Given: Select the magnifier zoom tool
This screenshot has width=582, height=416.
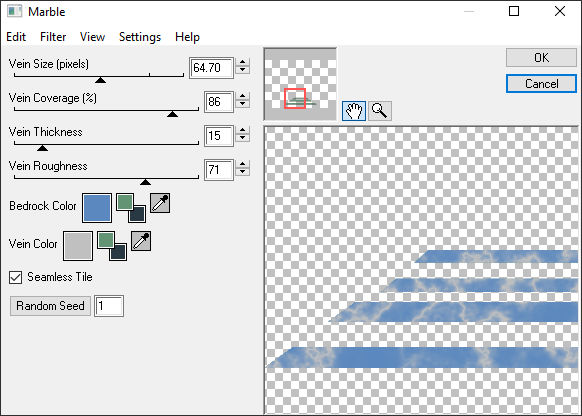Looking at the screenshot, I should [380, 111].
